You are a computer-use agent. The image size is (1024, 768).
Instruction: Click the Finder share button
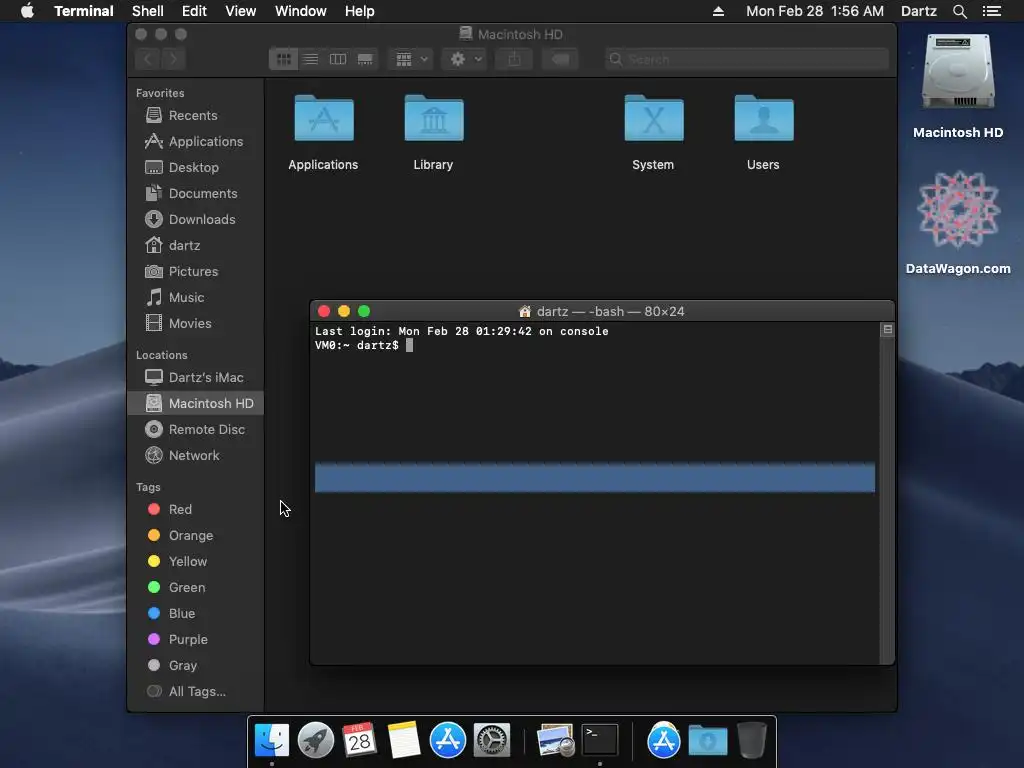(515, 59)
